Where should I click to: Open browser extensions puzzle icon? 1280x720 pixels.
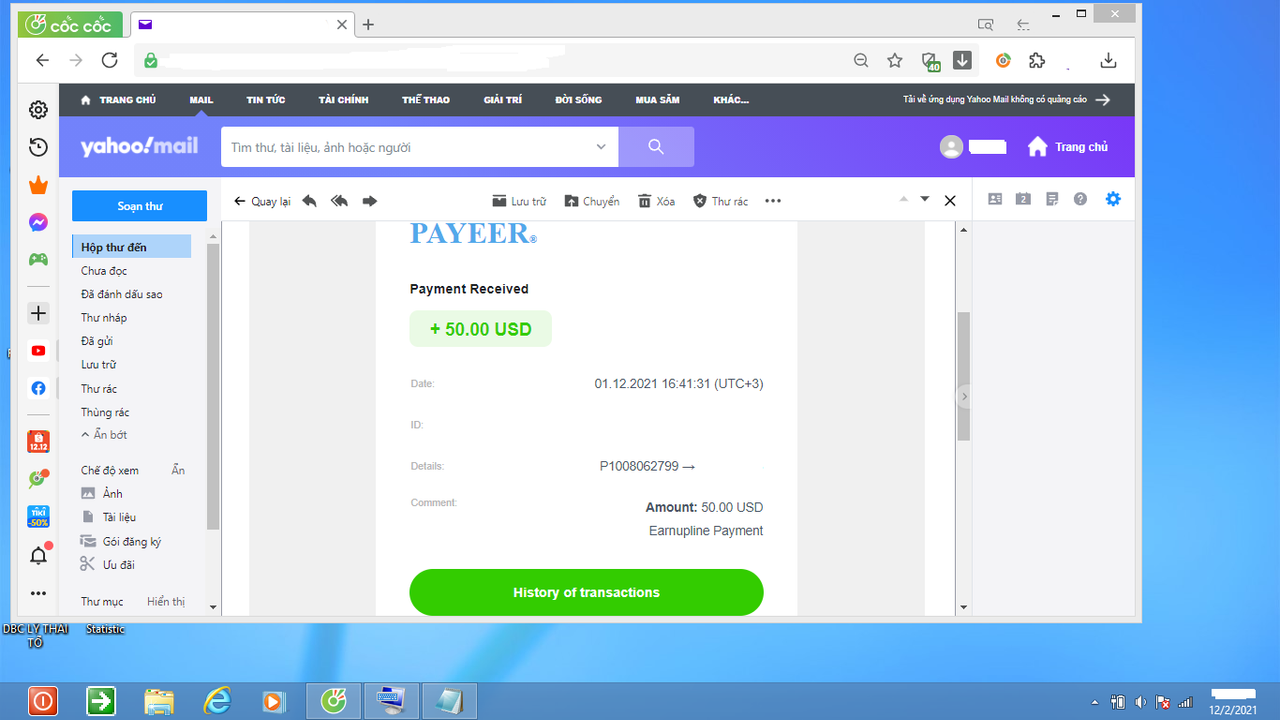[1037, 60]
